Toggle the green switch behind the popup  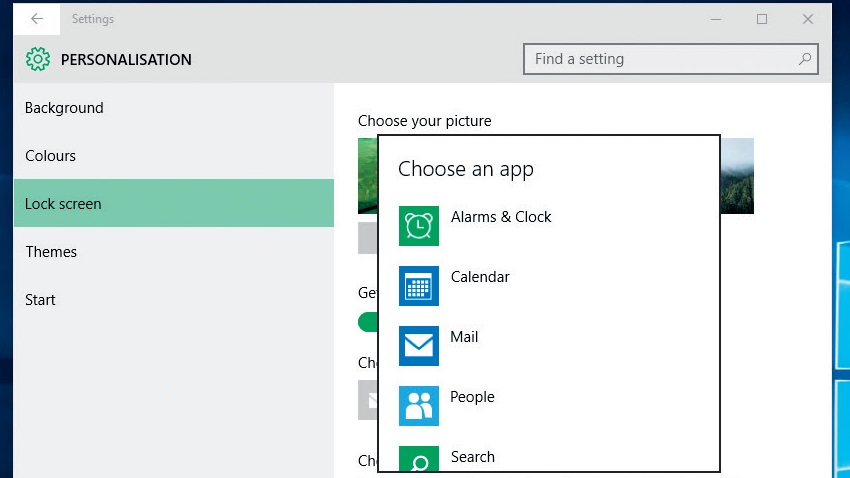click(x=368, y=322)
